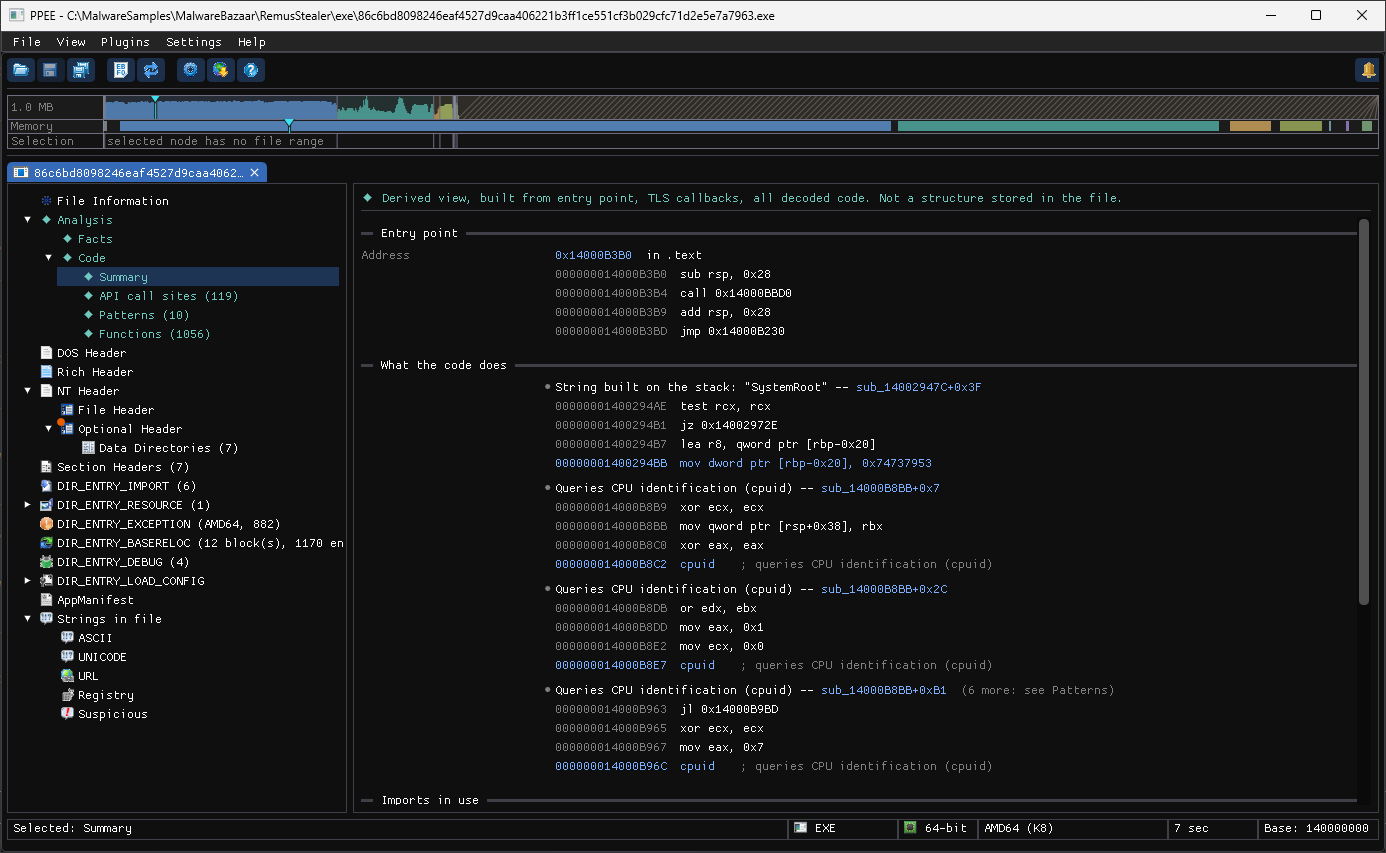Open help with the question mark icon
1386x853 pixels.
click(251, 70)
